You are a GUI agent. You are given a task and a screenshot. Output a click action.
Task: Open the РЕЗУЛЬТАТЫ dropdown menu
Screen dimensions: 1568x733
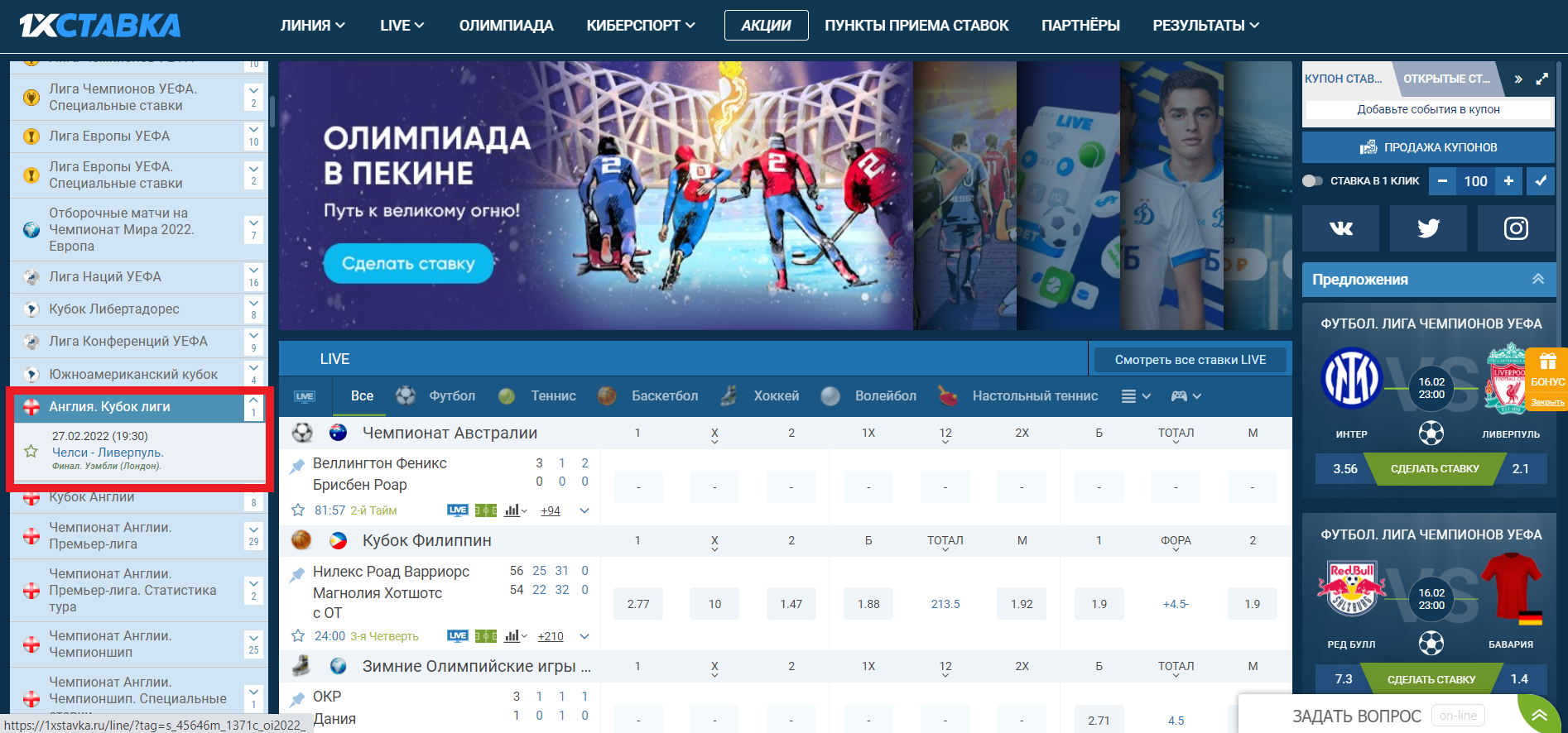tap(1205, 26)
